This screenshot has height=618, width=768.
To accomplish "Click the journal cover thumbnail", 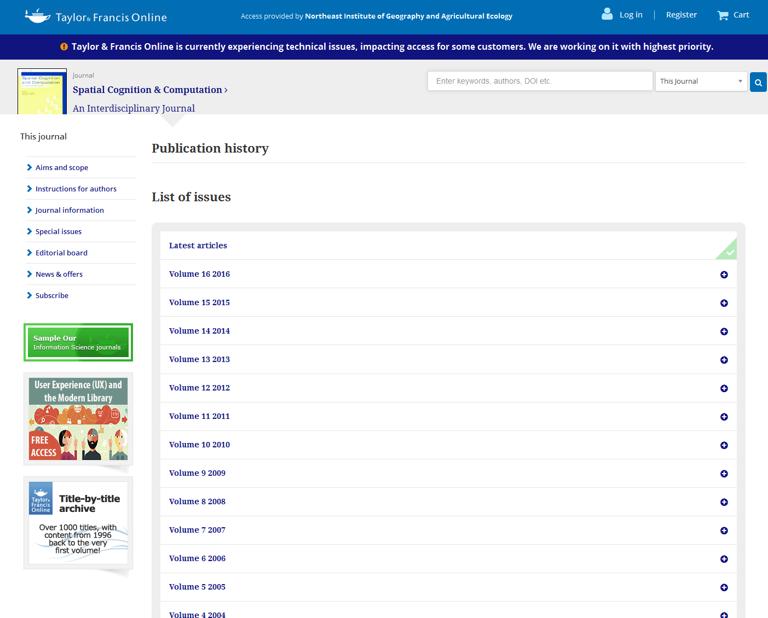I will pos(42,91).
